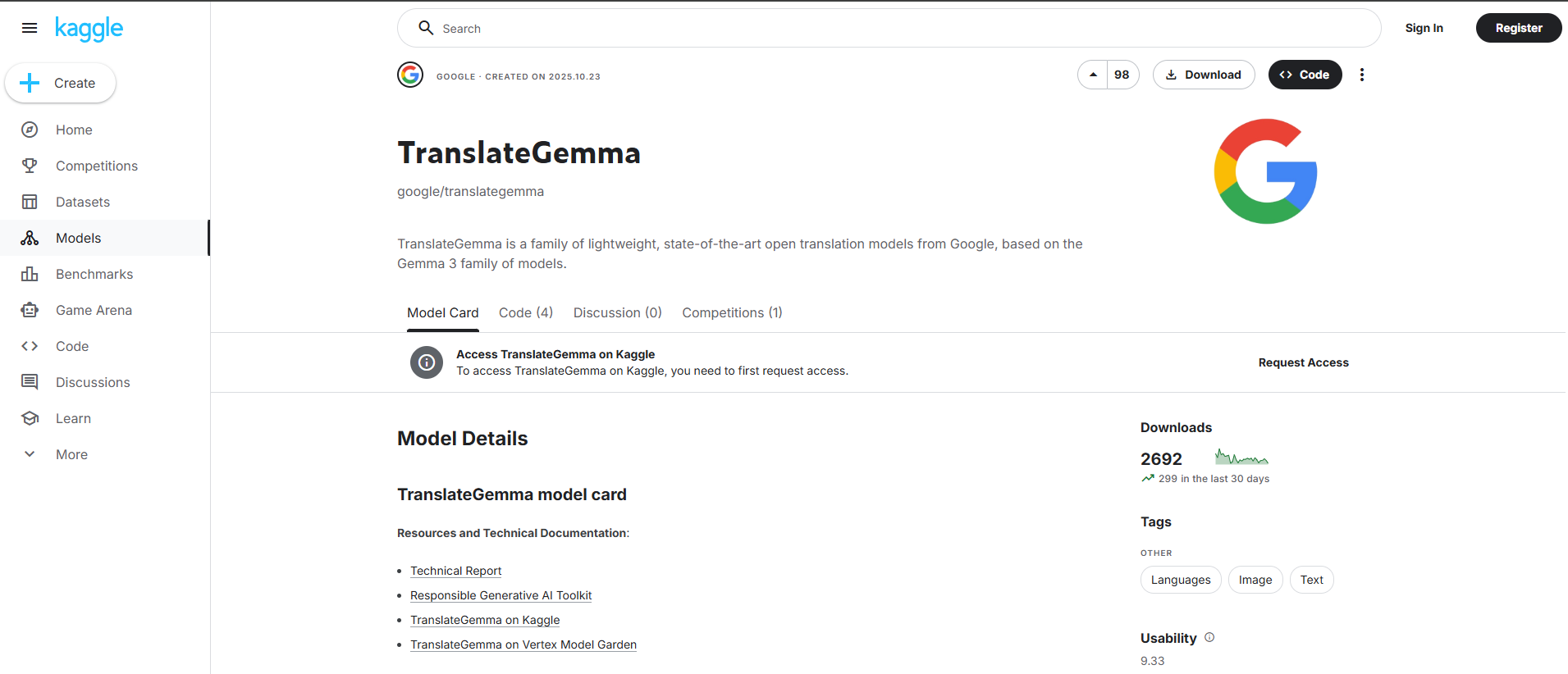This screenshot has height=674, width=1568.
Task: Click the 9.33 usability score
Action: point(1152,661)
